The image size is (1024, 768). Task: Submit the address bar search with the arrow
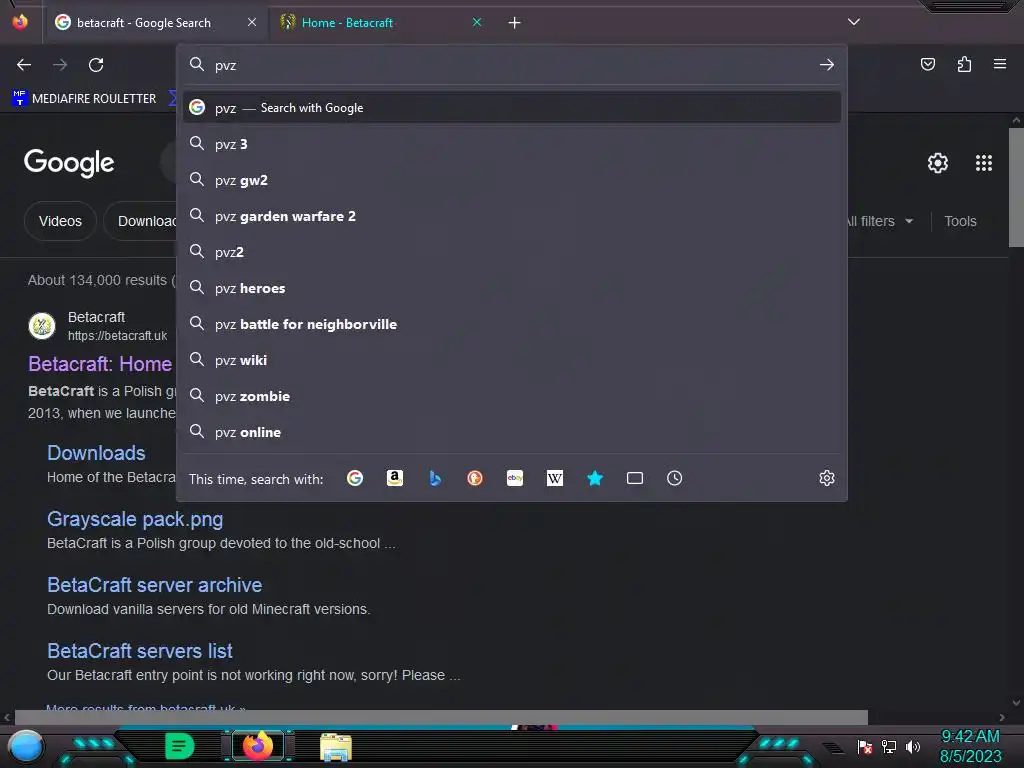pos(827,65)
